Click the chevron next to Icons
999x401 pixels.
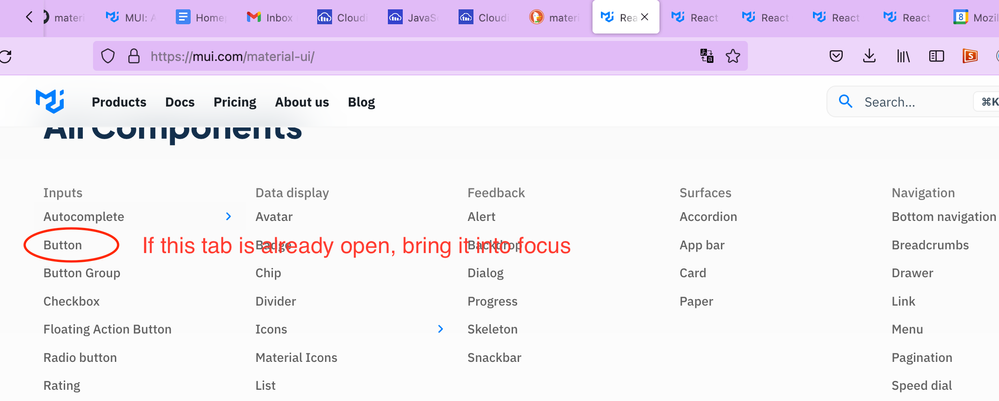point(440,329)
